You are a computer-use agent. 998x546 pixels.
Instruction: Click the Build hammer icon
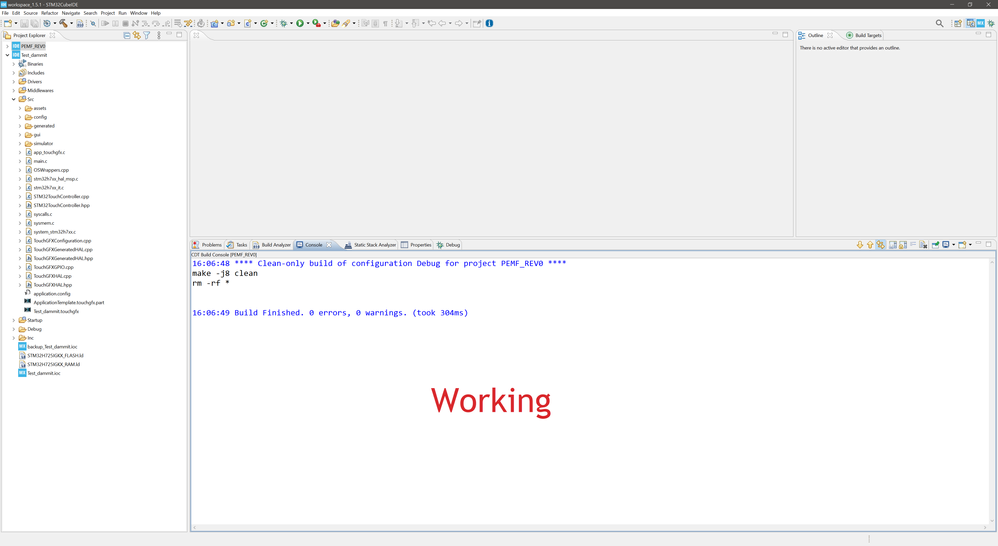pos(64,23)
